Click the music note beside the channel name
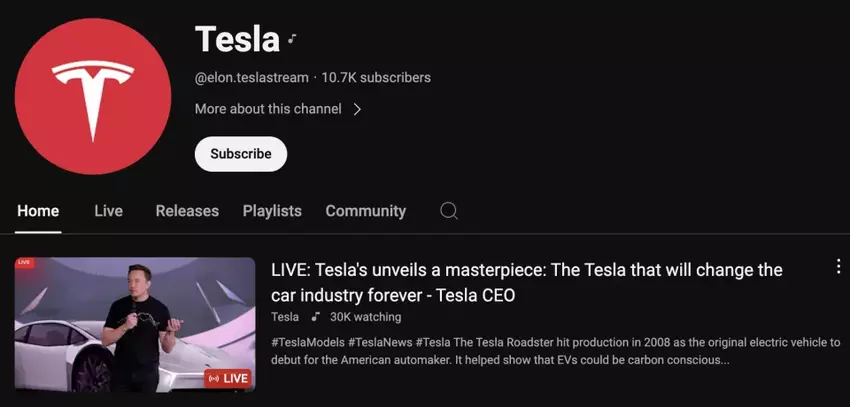Viewport: 850px width, 407px height. (292, 40)
